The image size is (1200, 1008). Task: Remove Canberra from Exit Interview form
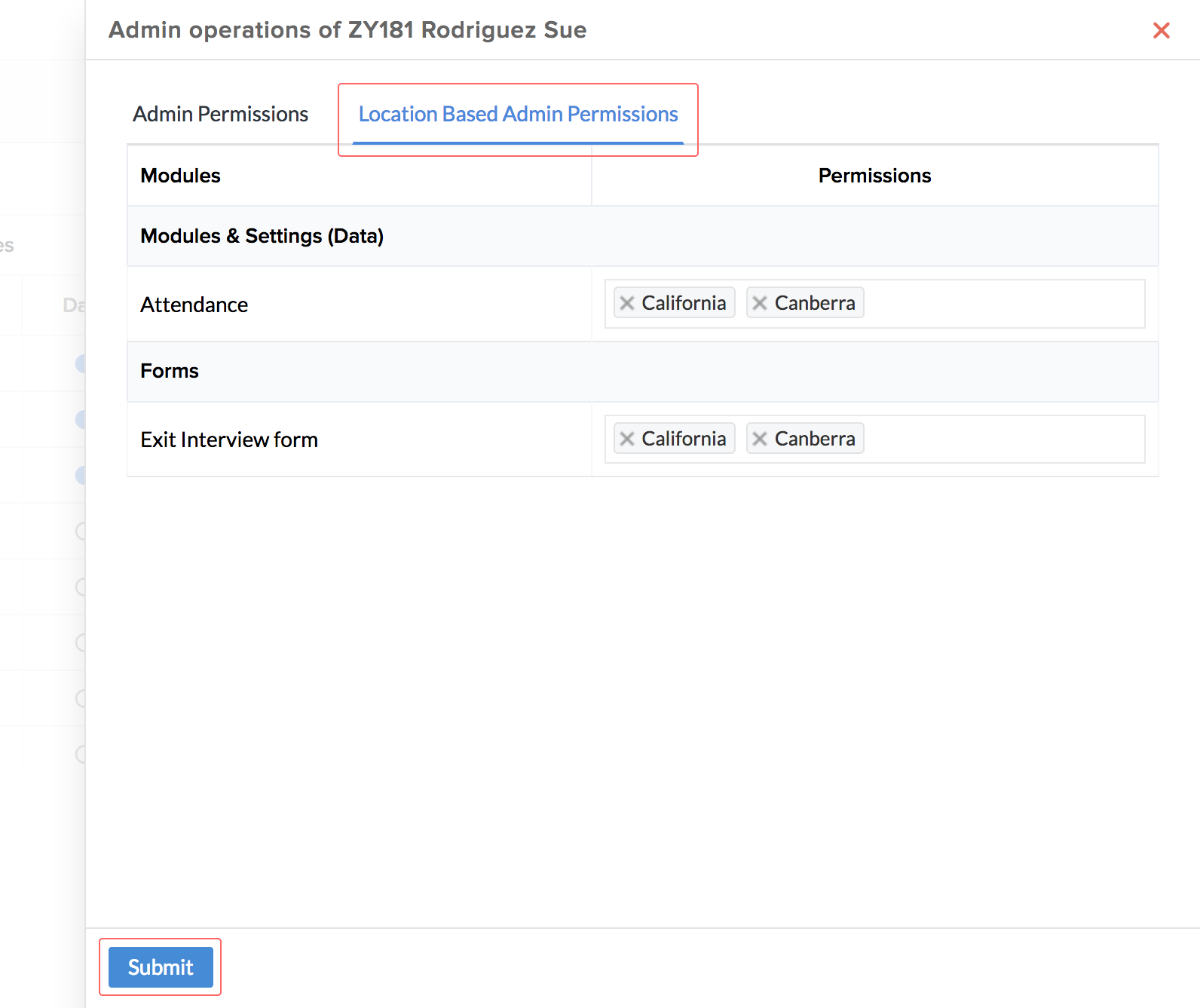760,439
